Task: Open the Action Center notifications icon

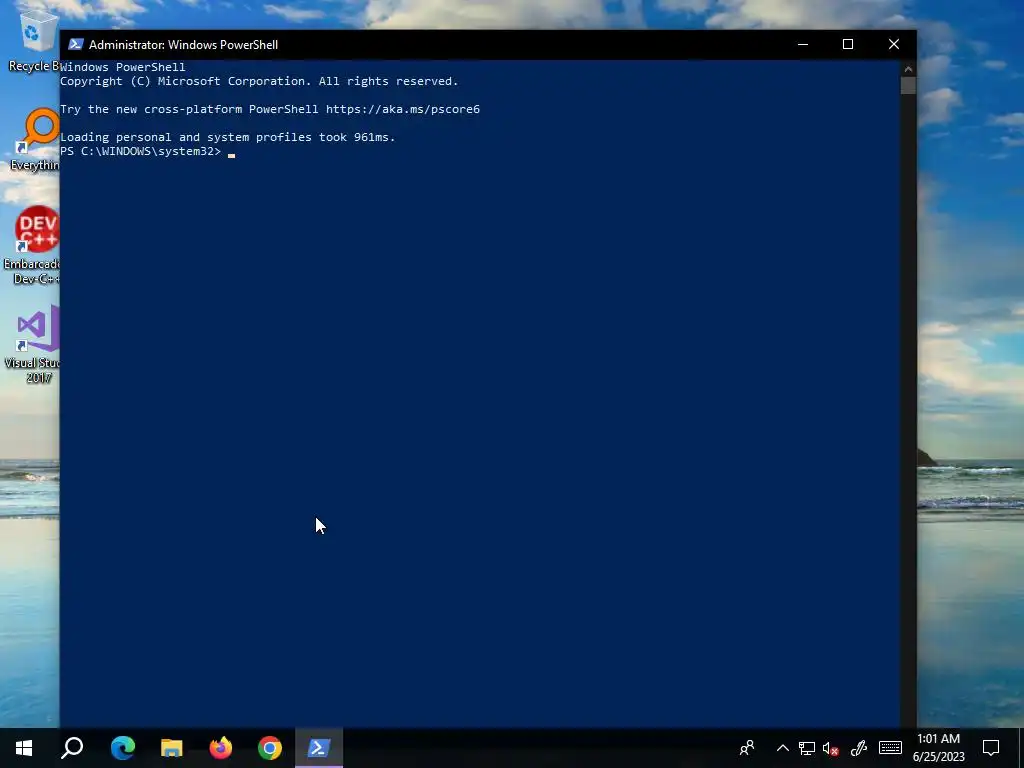Action: click(x=991, y=748)
